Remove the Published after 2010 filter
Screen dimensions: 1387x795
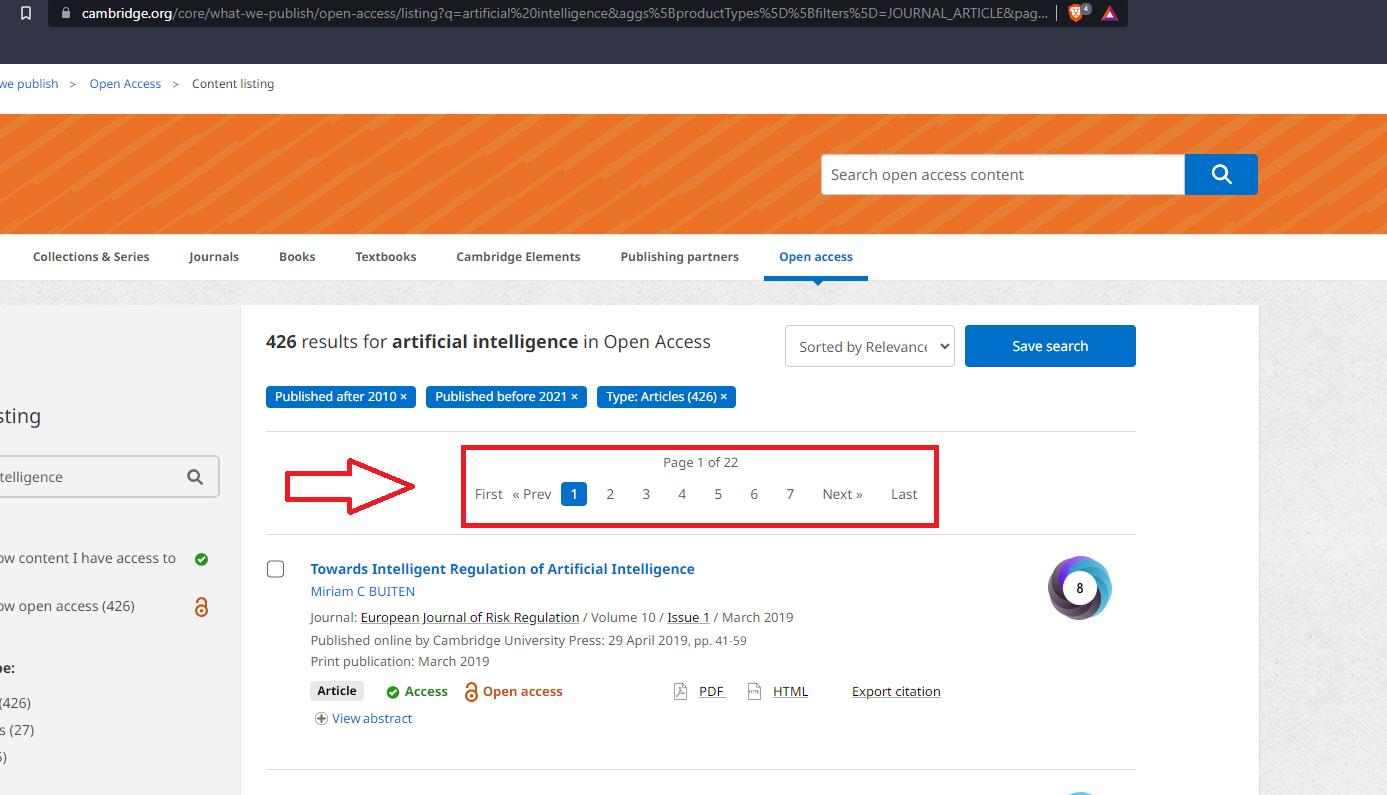click(404, 397)
